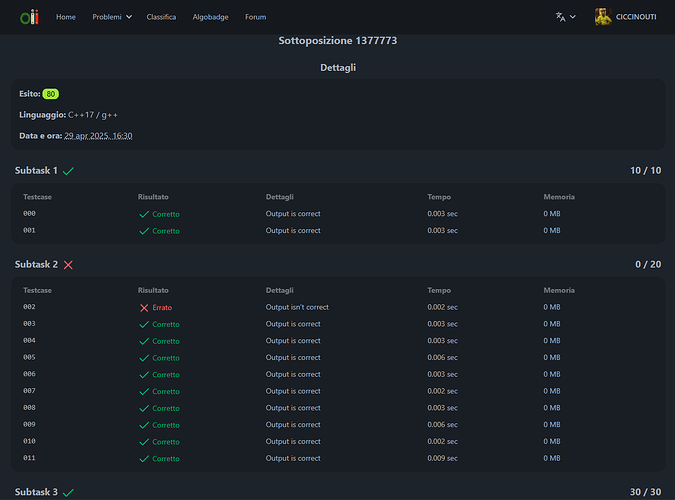The width and height of the screenshot is (675, 500).
Task: Click the 0.009 sec time value
Action: [x=442, y=458]
